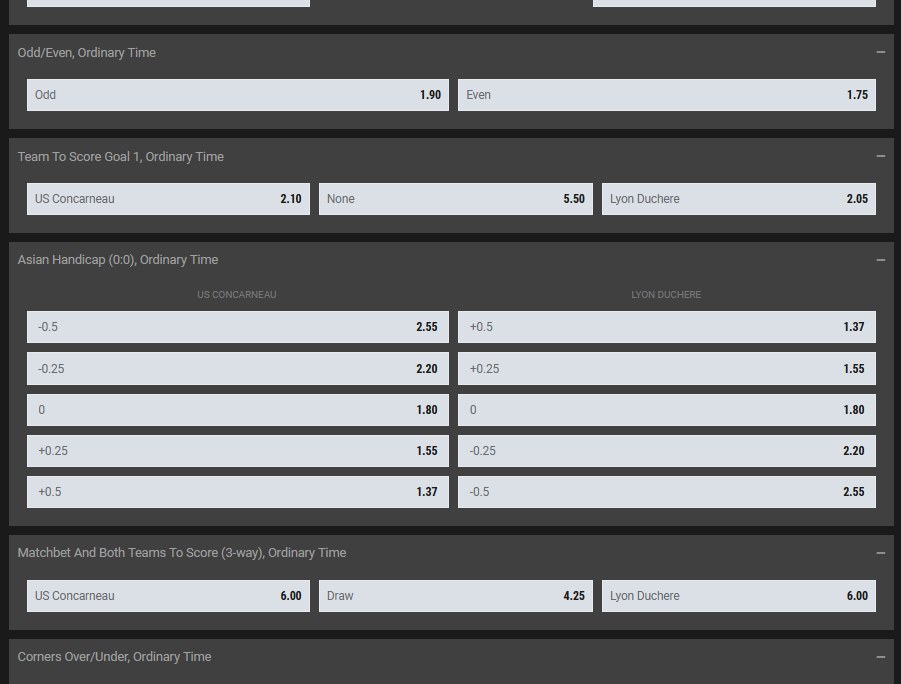The width and height of the screenshot is (901, 684).
Task: Select the Even bet at 1.75
Action: point(667,95)
